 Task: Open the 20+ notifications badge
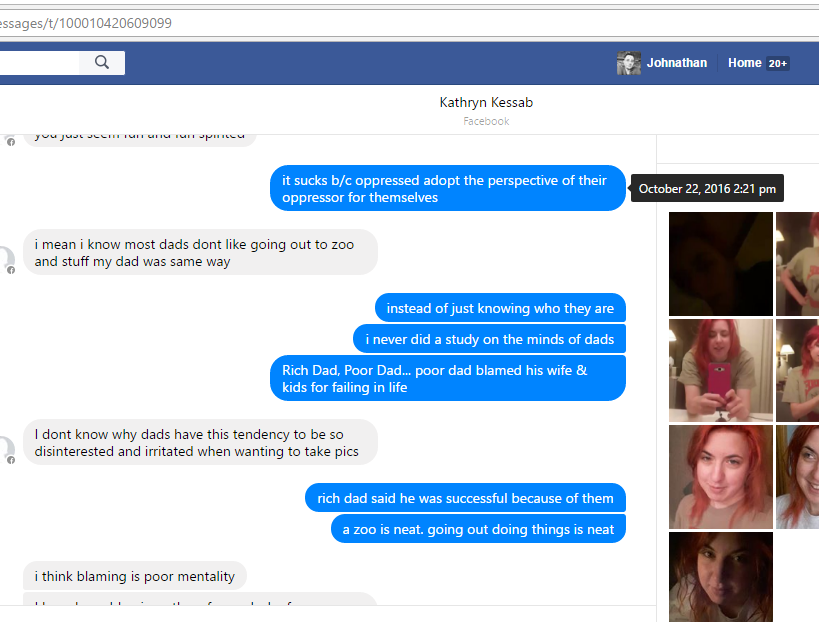pos(778,63)
